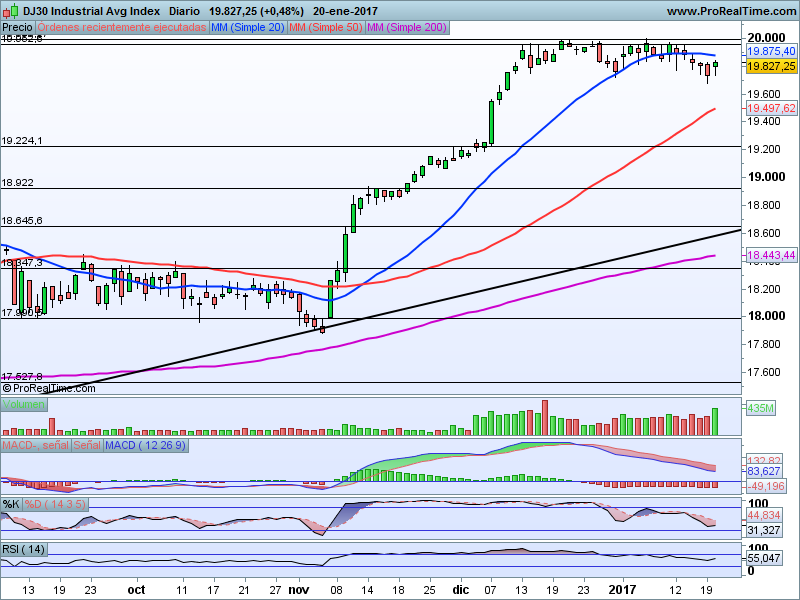Select the Precio legend tab
This screenshot has width=800, height=600.
[18, 28]
